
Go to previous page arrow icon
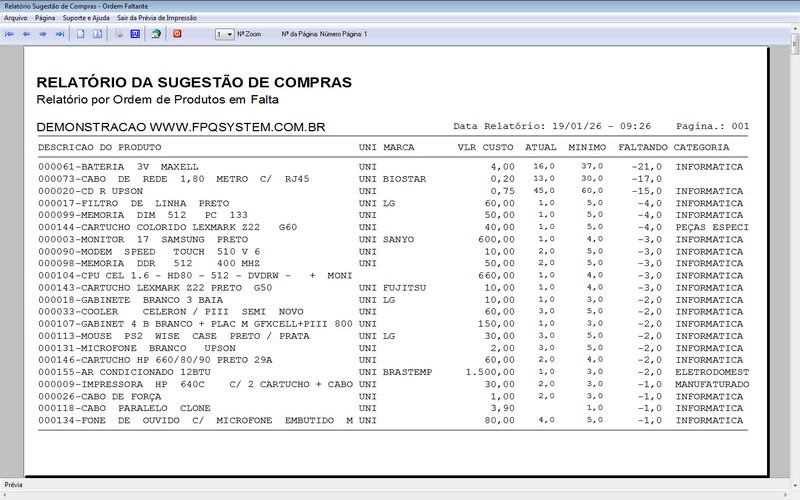(26, 34)
